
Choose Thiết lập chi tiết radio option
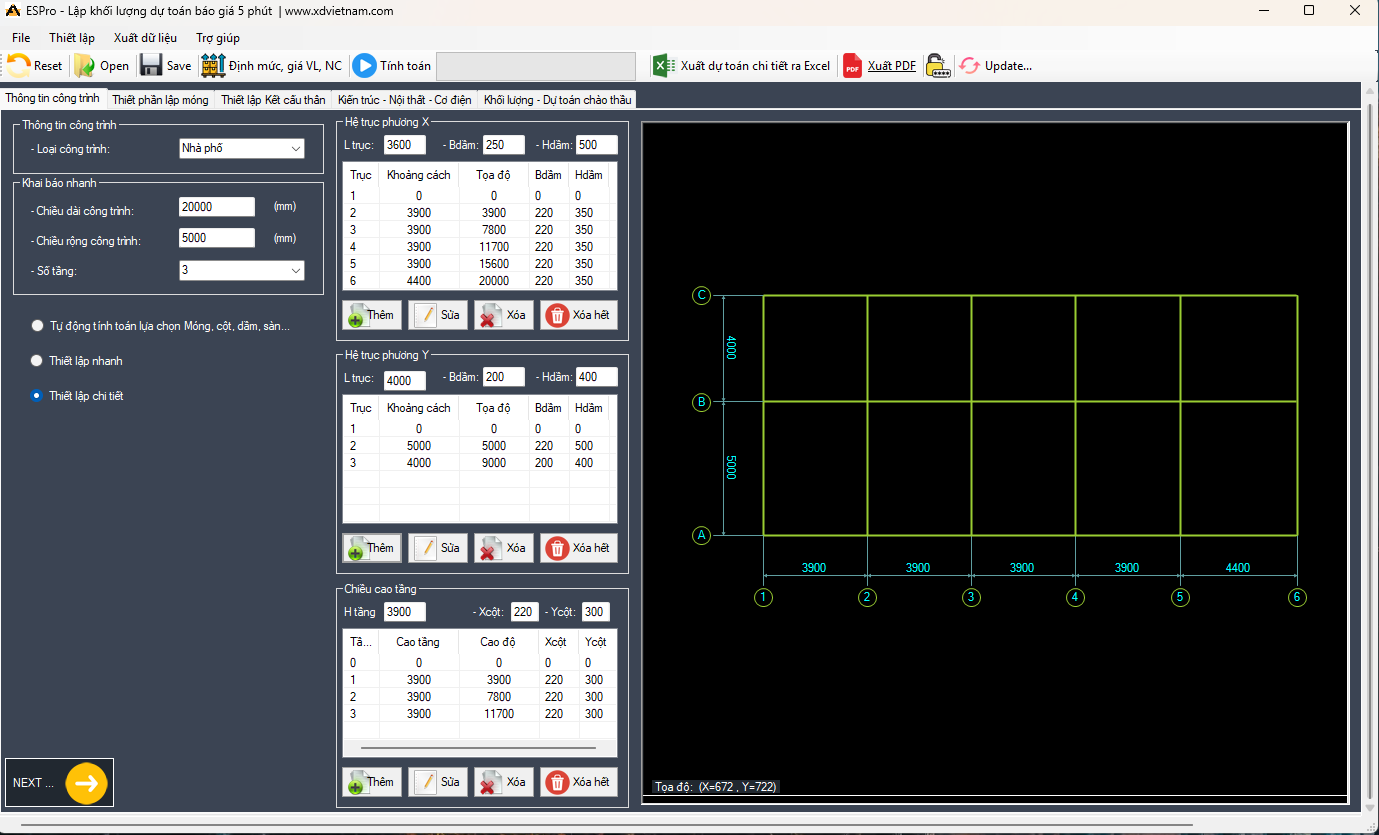point(38,396)
